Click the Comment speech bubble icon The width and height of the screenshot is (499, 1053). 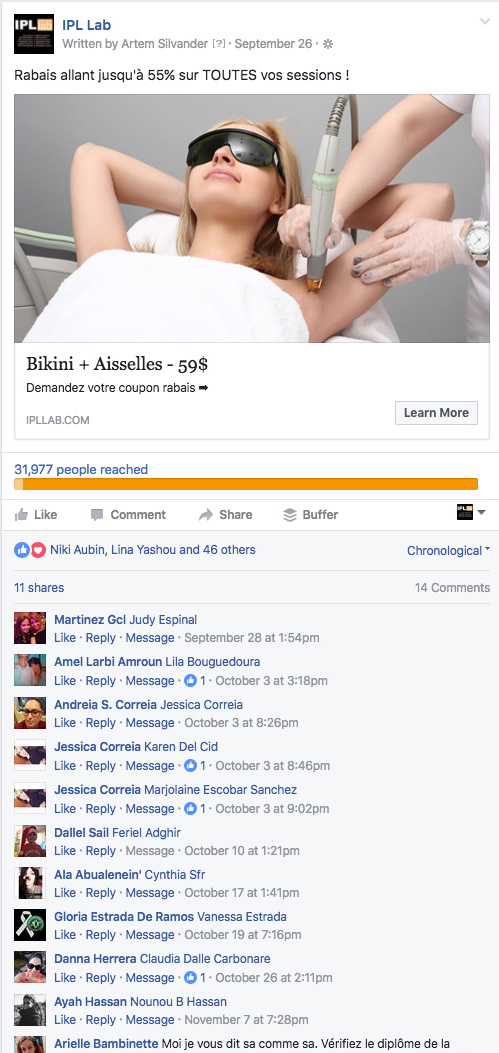pyautogui.click(x=97, y=514)
